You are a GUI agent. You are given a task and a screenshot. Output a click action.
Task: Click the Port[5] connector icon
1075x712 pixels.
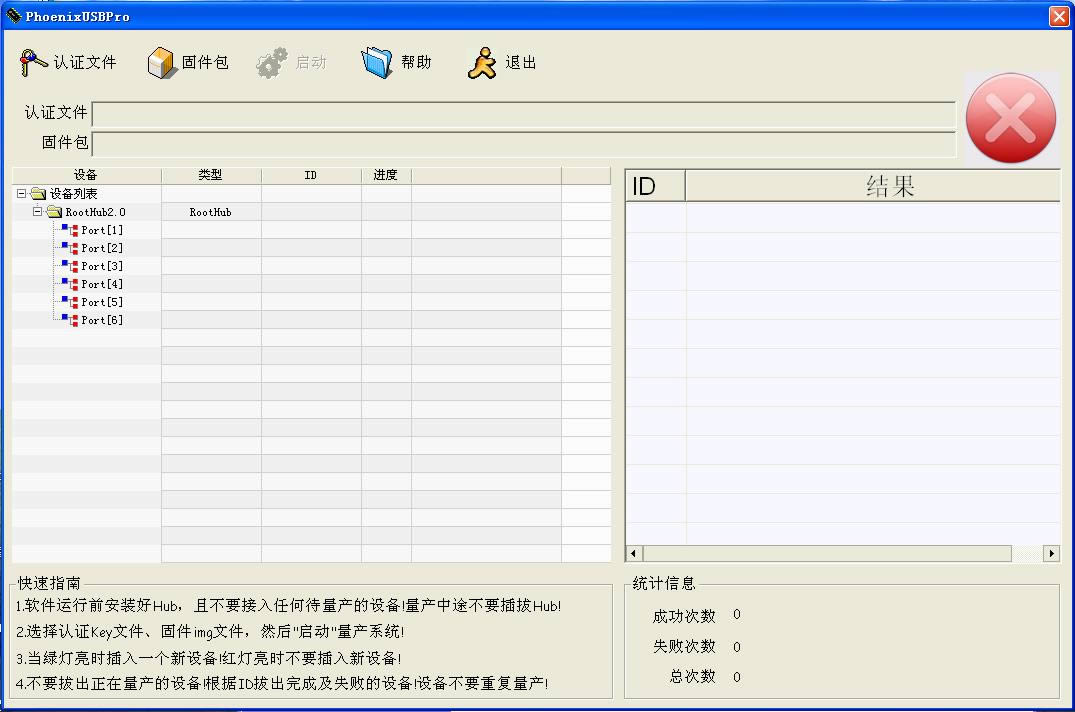(x=70, y=302)
